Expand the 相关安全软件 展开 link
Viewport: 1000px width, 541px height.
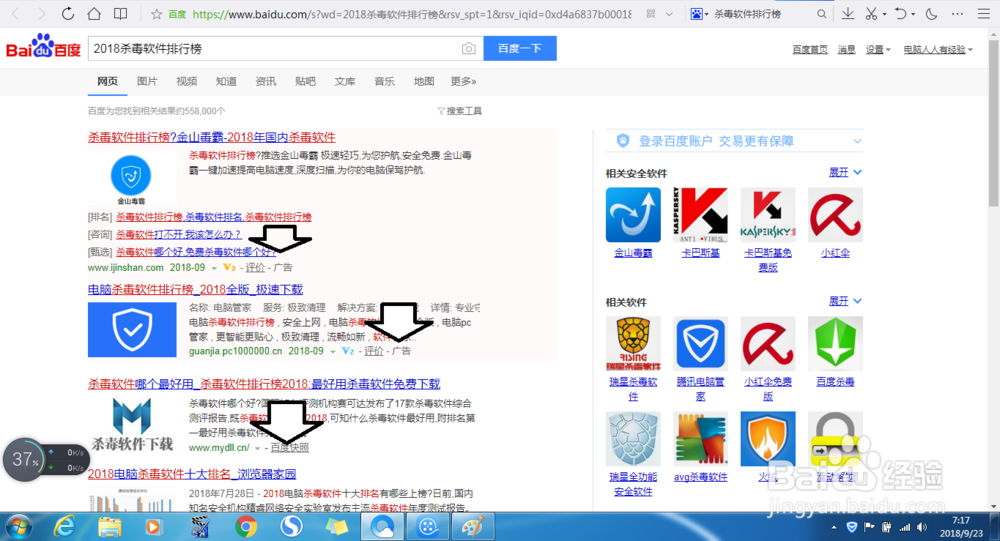coord(845,172)
